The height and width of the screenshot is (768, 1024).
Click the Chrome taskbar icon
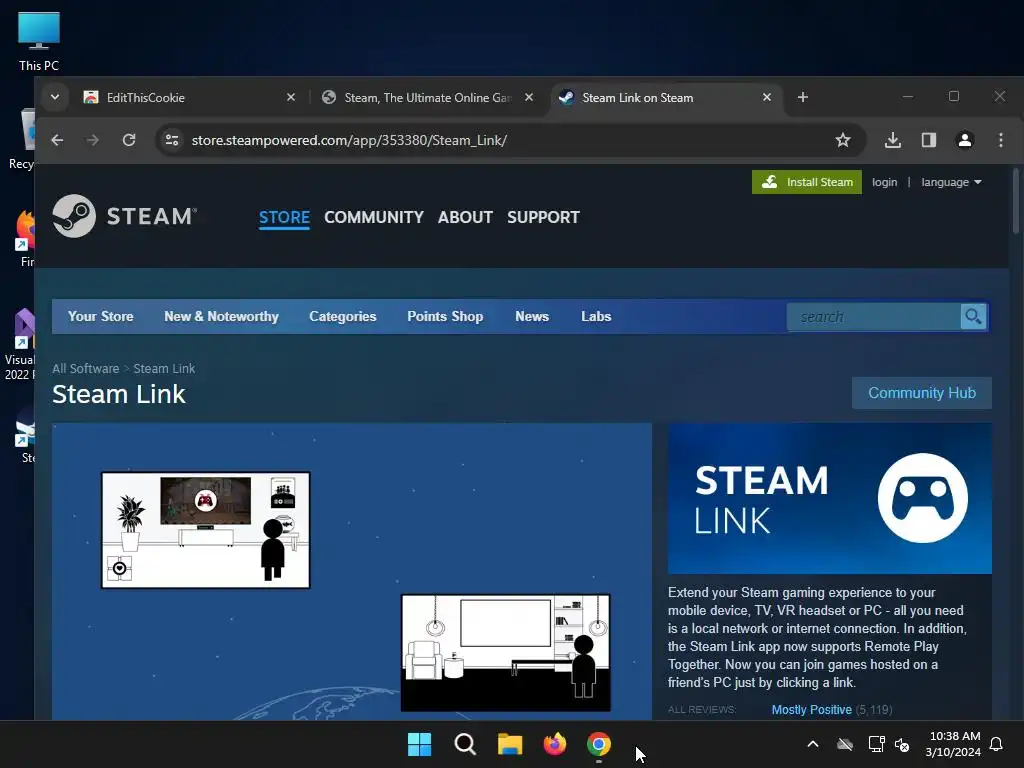599,744
